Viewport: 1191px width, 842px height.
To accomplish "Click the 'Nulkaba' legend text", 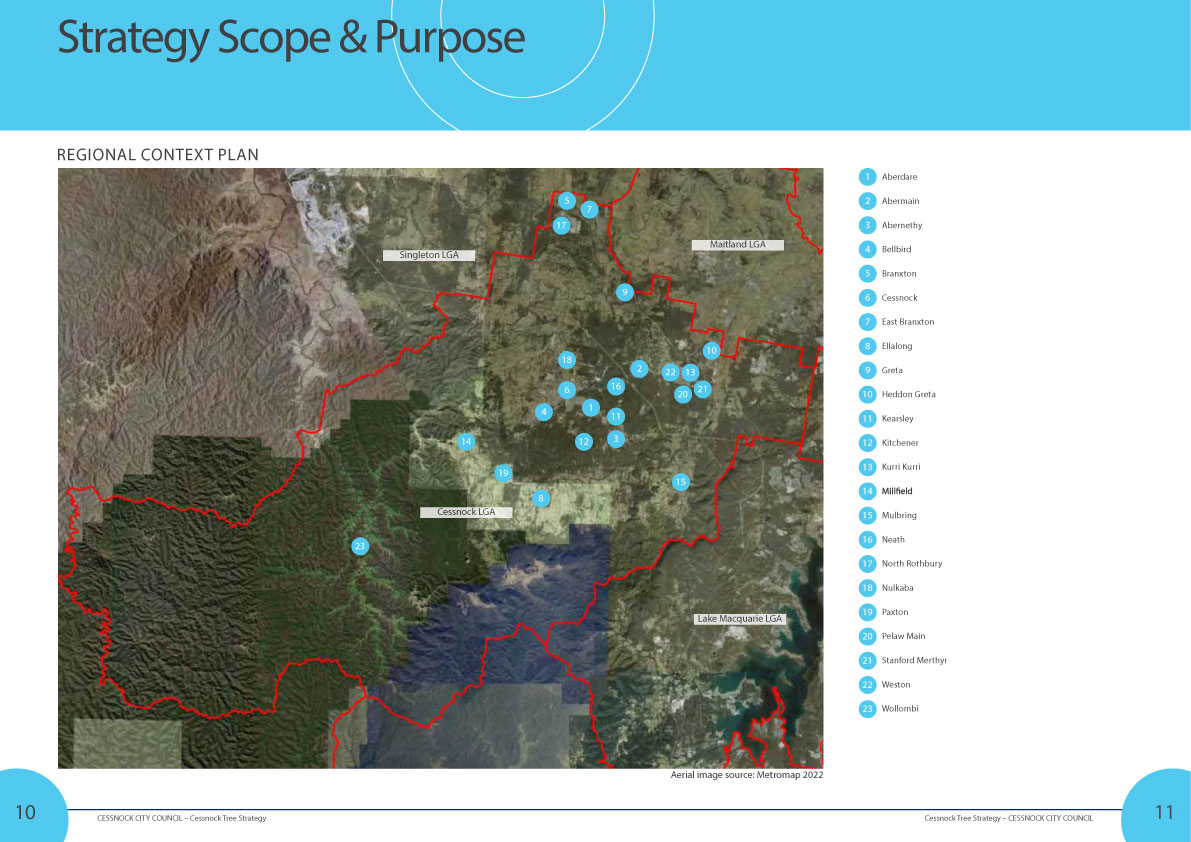I will click(x=897, y=588).
